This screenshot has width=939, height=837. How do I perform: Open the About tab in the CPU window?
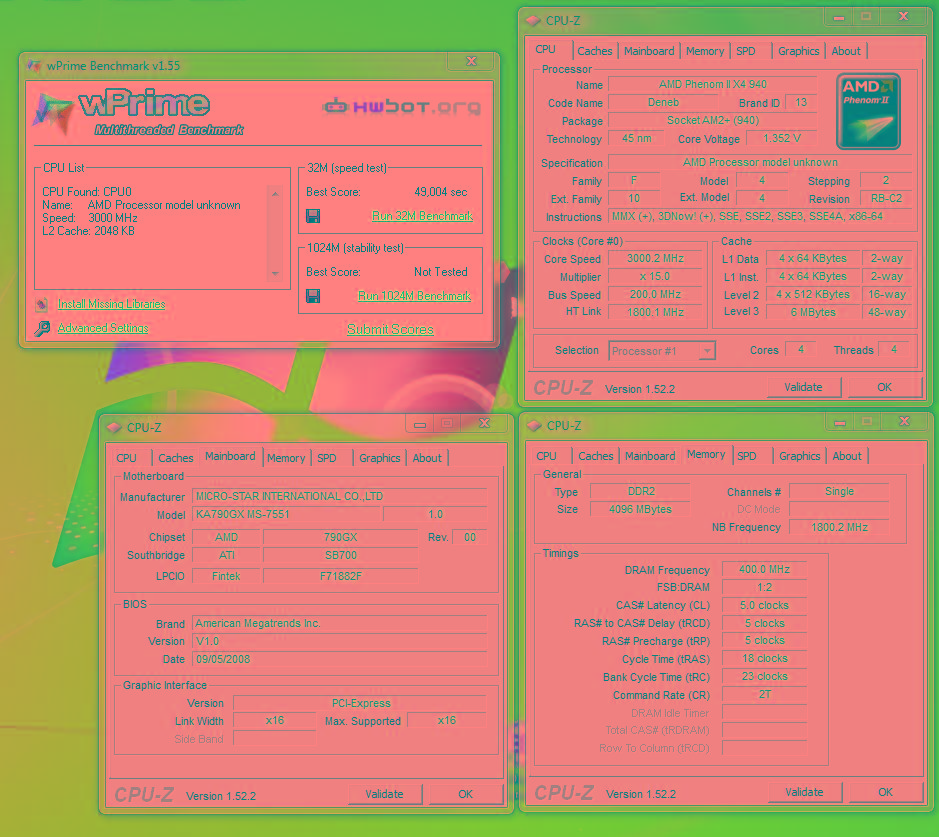click(846, 51)
